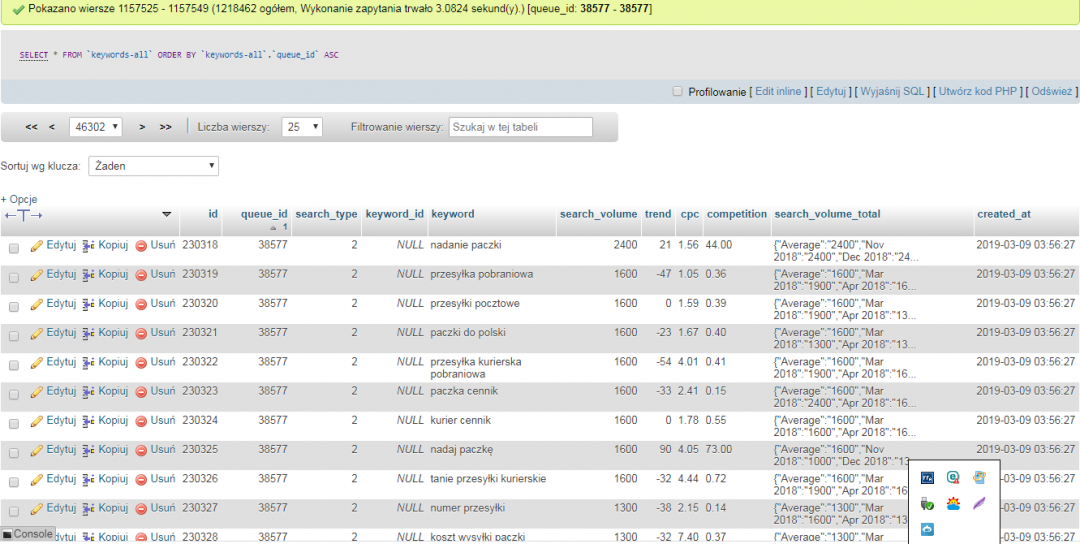The height and width of the screenshot is (544, 1080).
Task: Click the pencil Edytuj icon for row 230318
Action: point(37,245)
